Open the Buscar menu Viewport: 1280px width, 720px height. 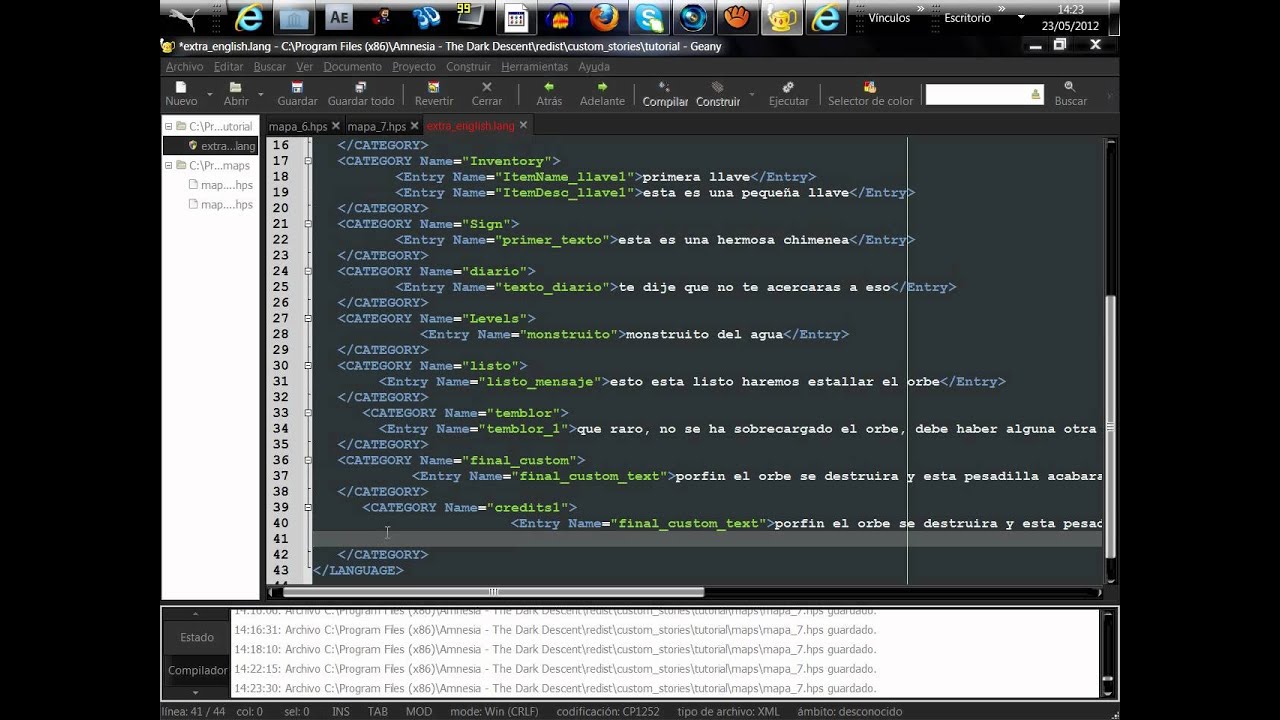pos(270,67)
